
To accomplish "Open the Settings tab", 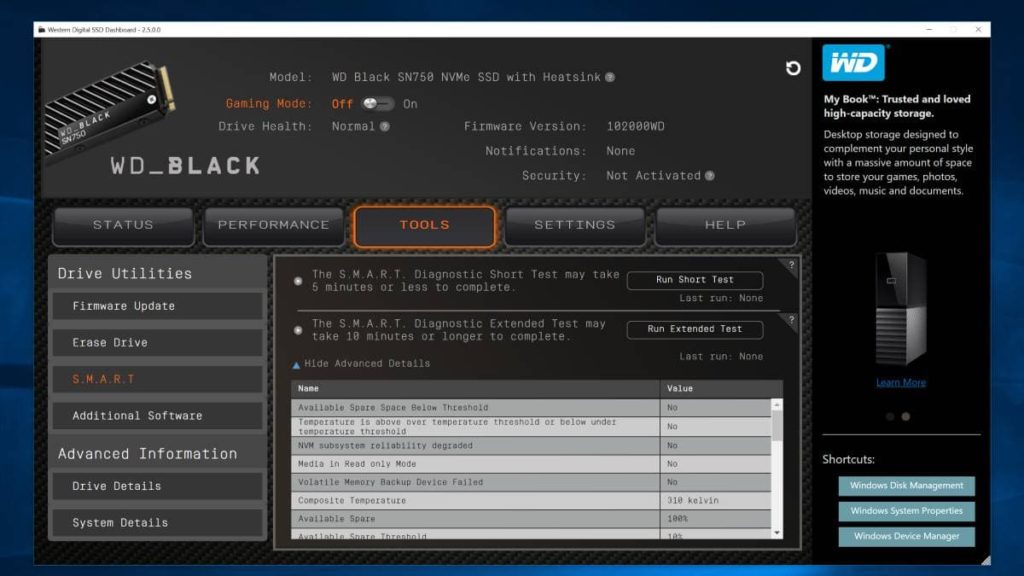I will click(x=574, y=226).
